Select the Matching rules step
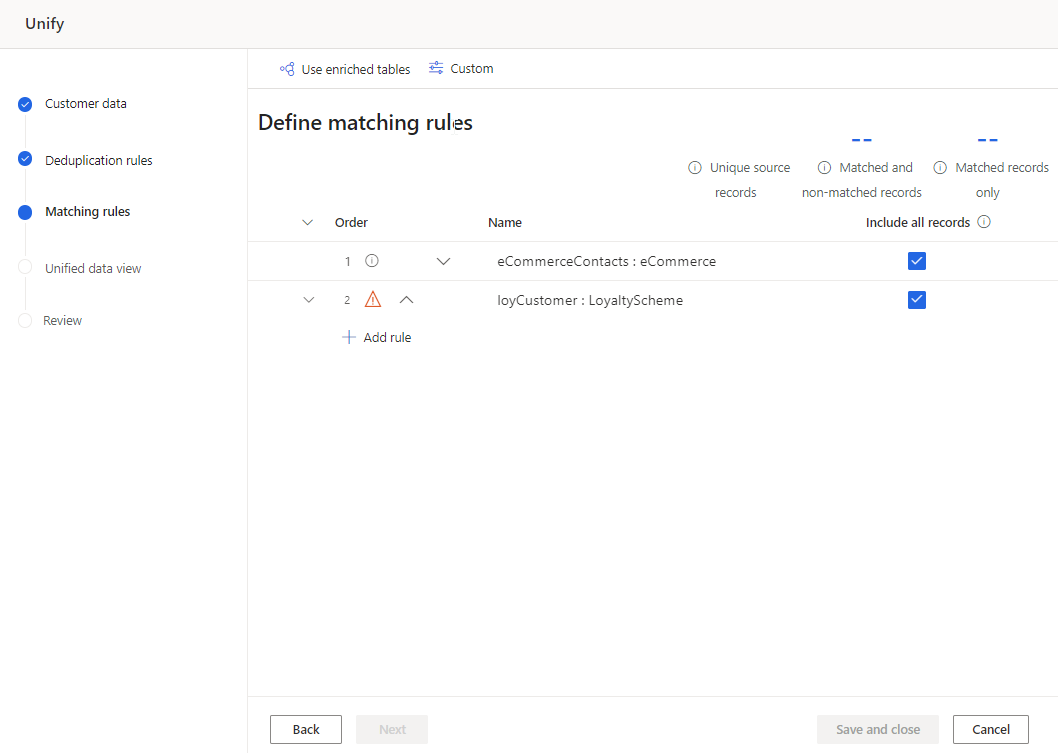 tap(87, 212)
